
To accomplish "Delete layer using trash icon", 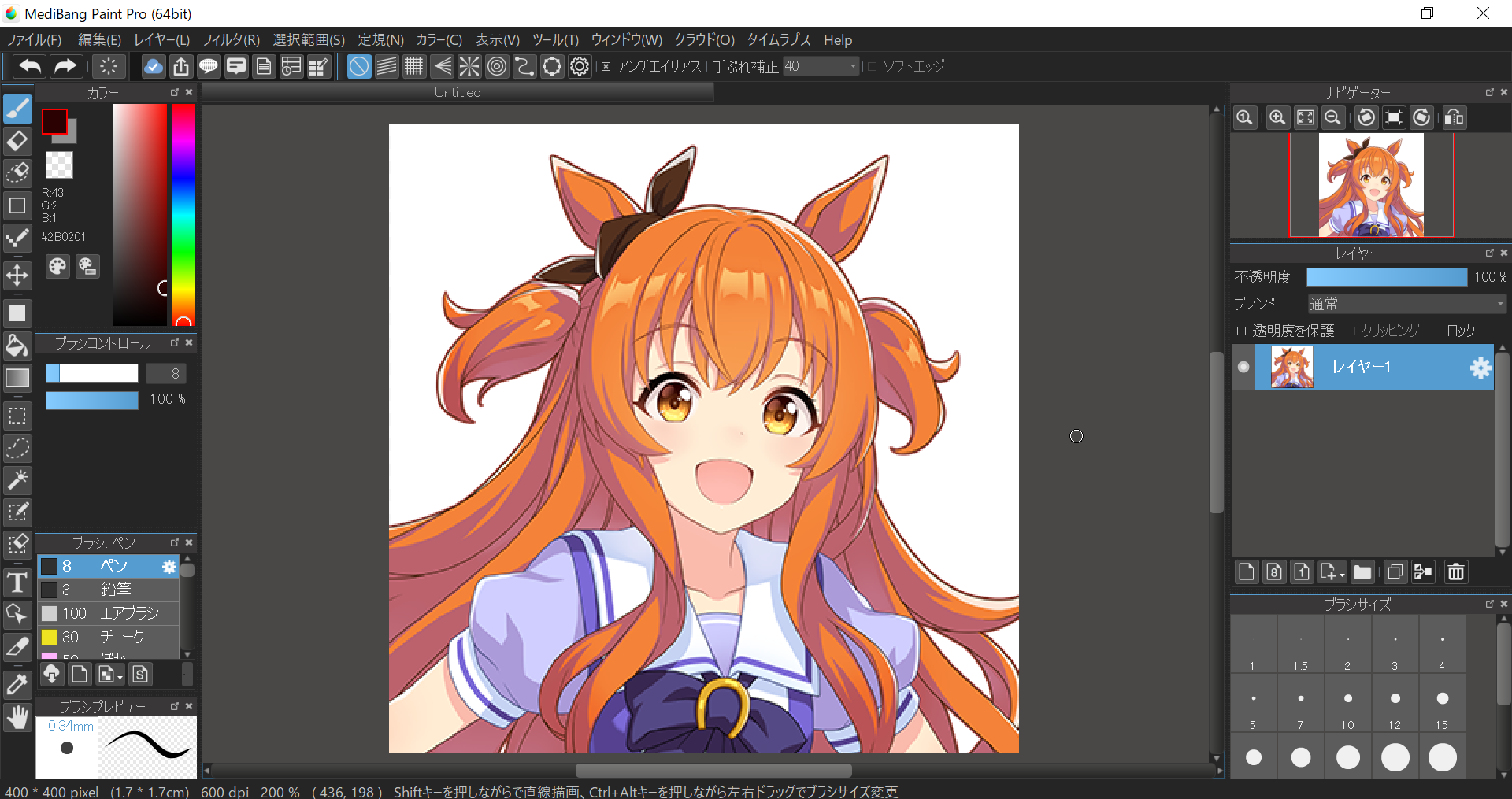I will [x=1455, y=572].
